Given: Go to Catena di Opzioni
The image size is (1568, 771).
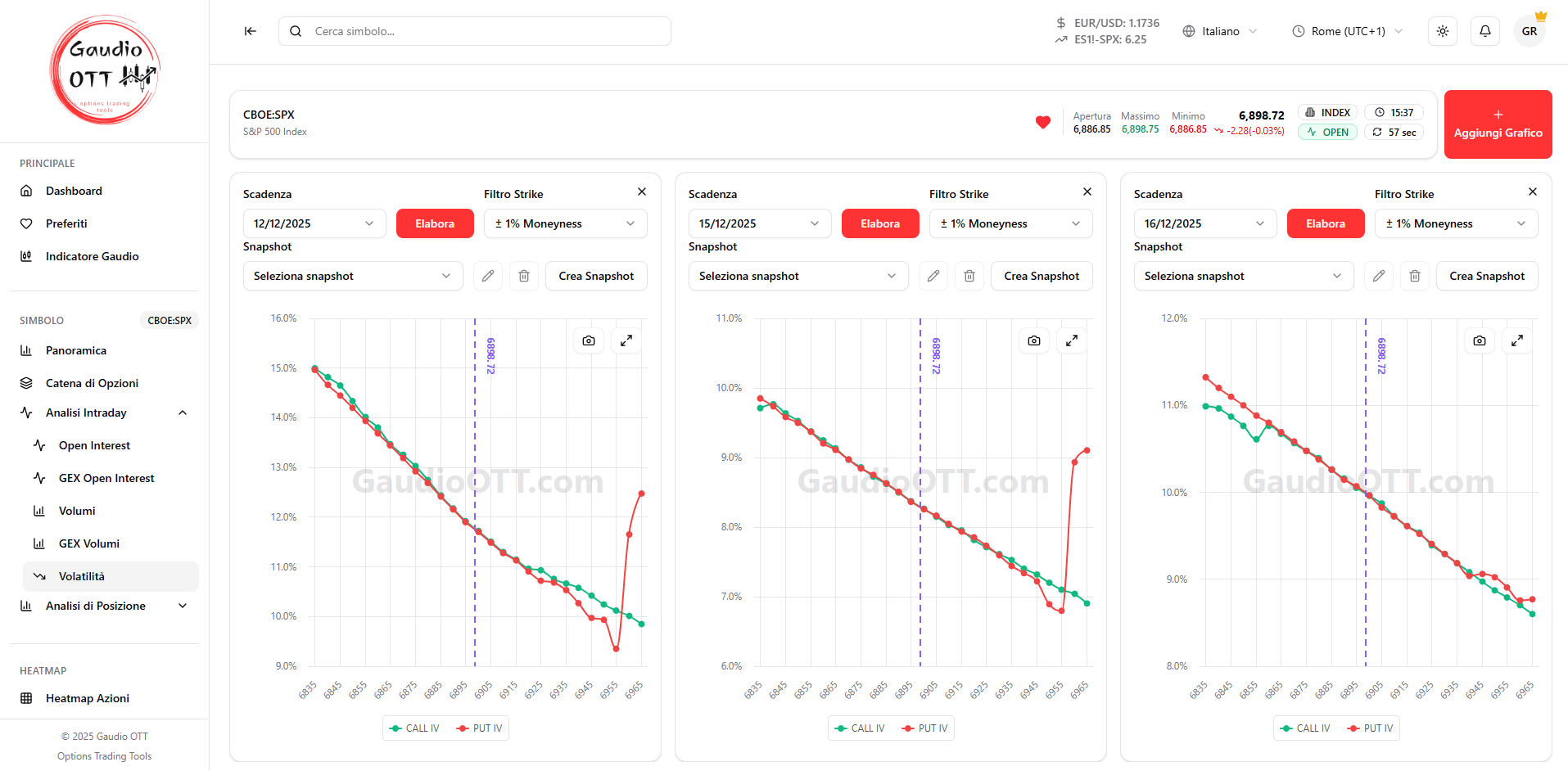Looking at the screenshot, I should coord(92,383).
